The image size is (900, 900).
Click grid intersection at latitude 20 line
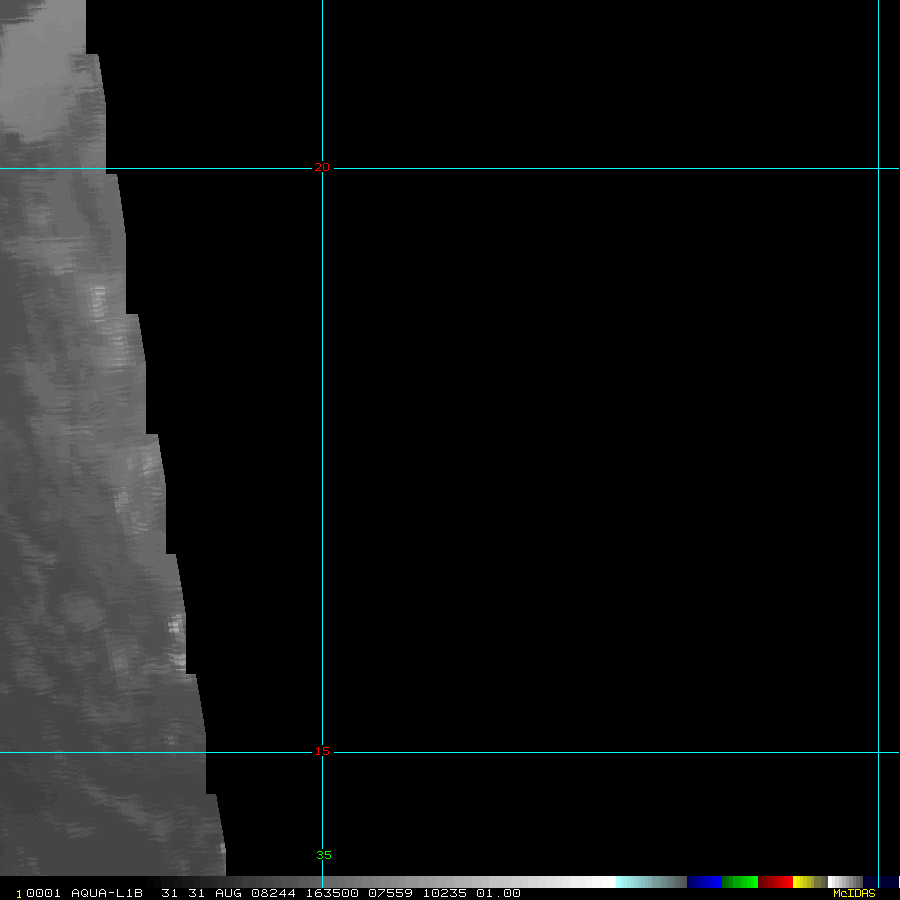[x=322, y=168]
